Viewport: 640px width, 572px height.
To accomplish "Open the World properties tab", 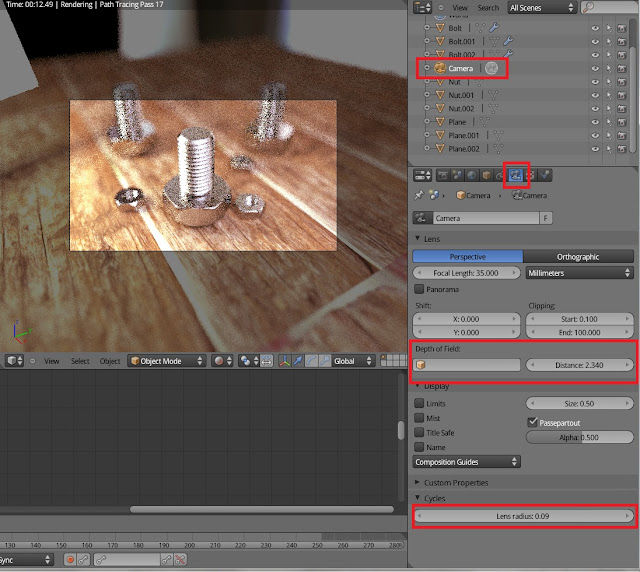I will (471, 176).
